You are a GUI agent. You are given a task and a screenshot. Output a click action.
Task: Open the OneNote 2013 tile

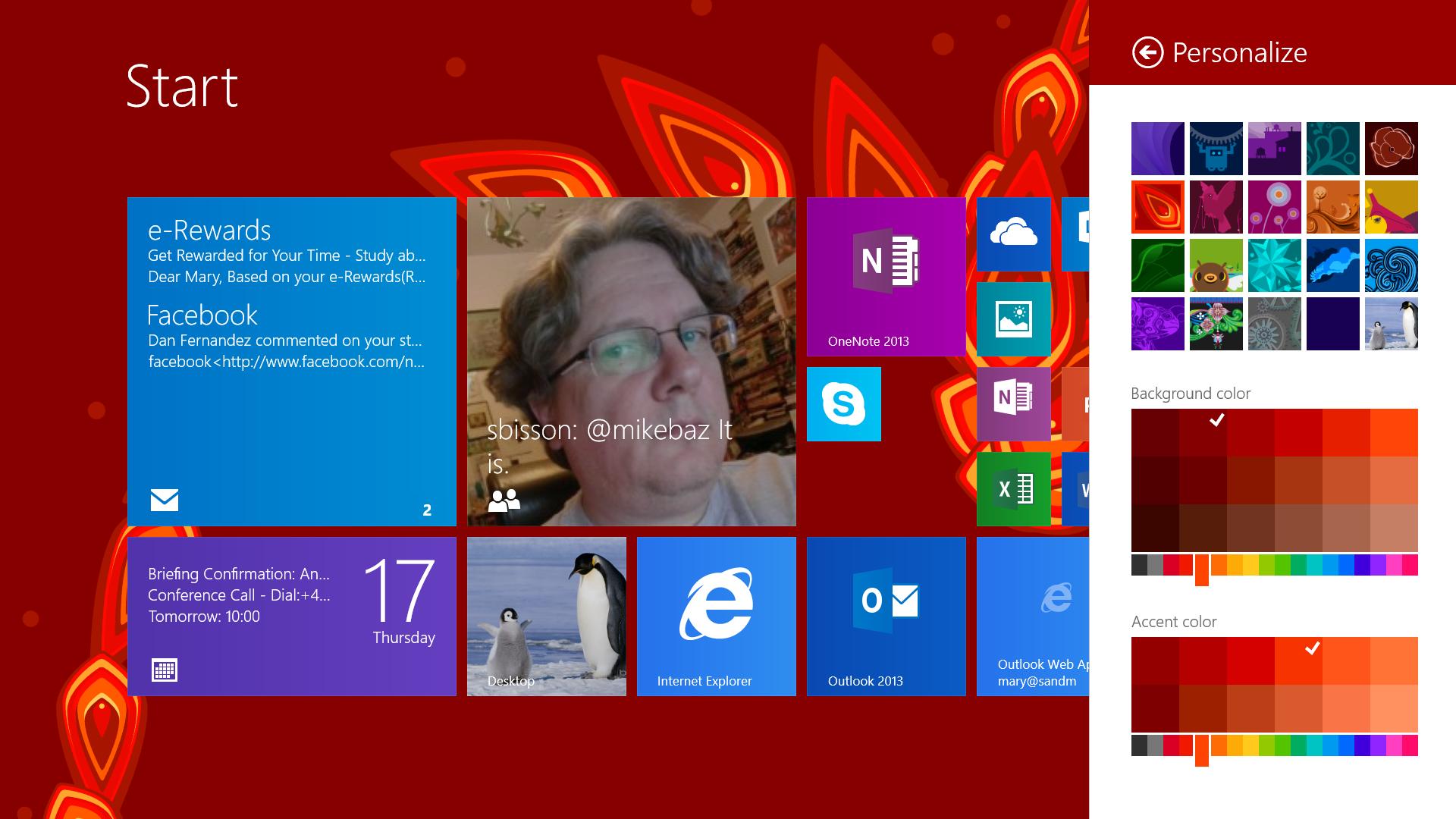(x=886, y=277)
